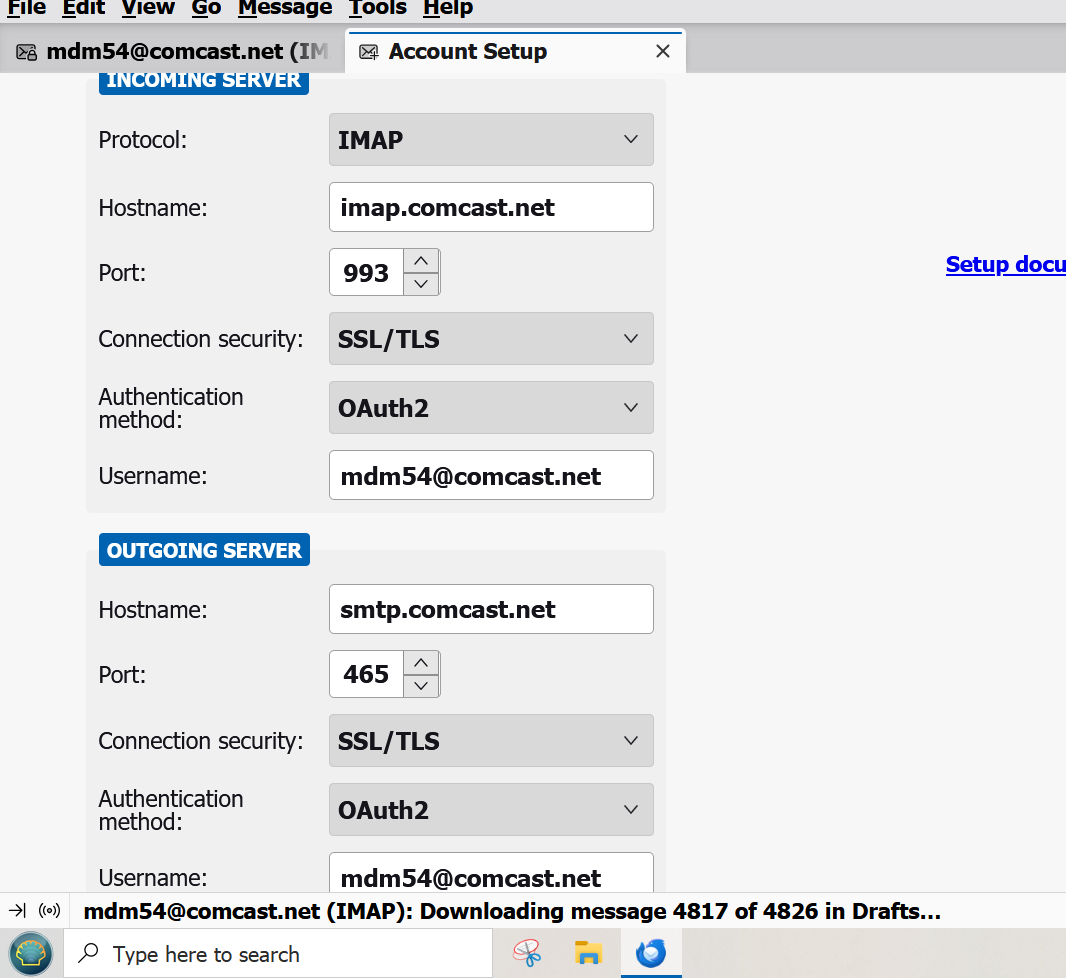Open the Setup documentation link

pyautogui.click(x=1005, y=264)
